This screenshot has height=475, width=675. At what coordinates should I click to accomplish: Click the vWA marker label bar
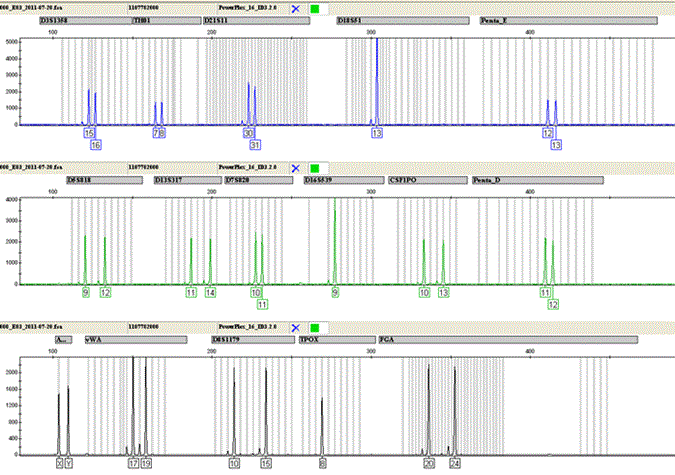147,340
